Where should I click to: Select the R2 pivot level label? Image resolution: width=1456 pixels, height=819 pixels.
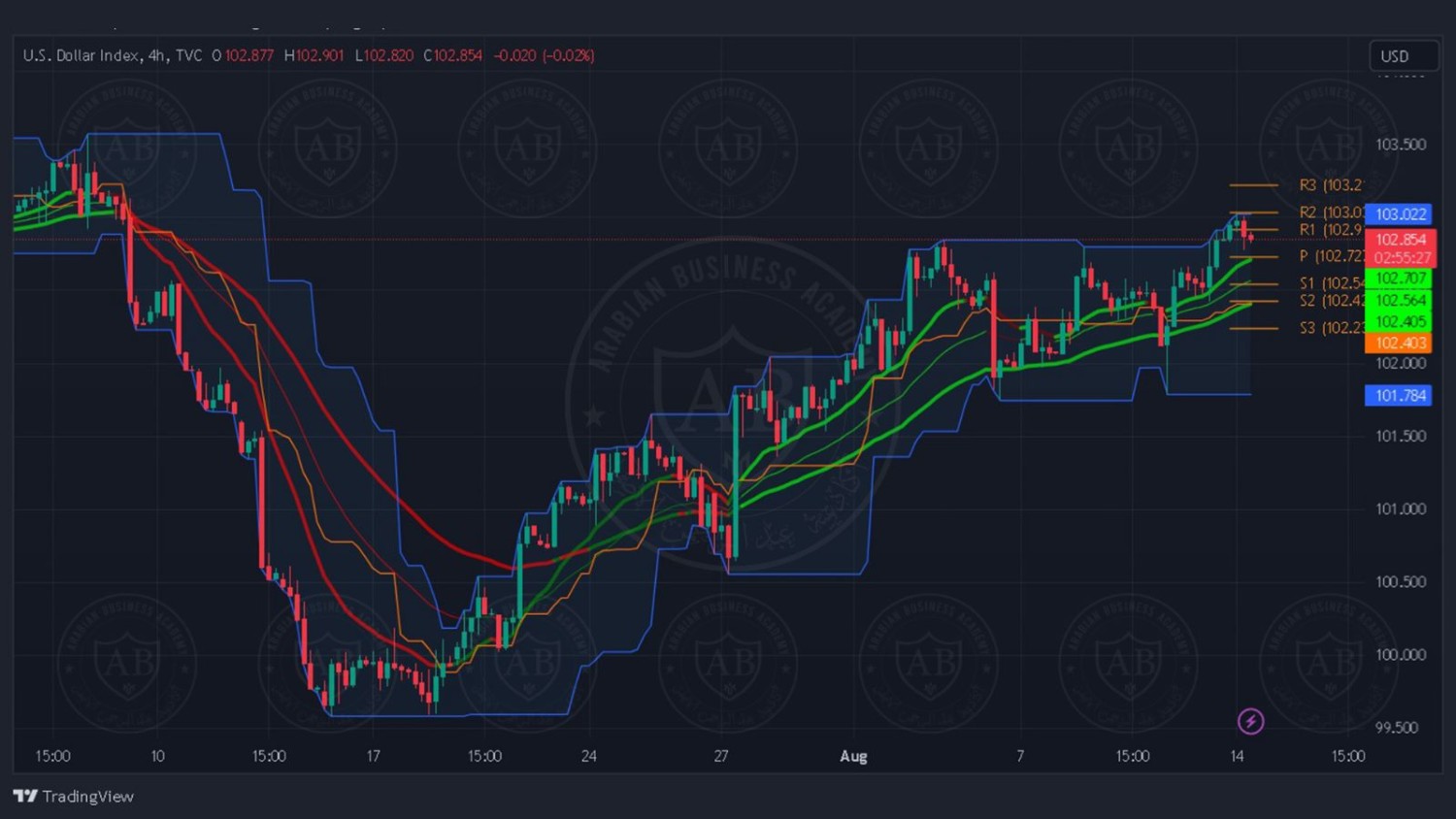click(1331, 212)
